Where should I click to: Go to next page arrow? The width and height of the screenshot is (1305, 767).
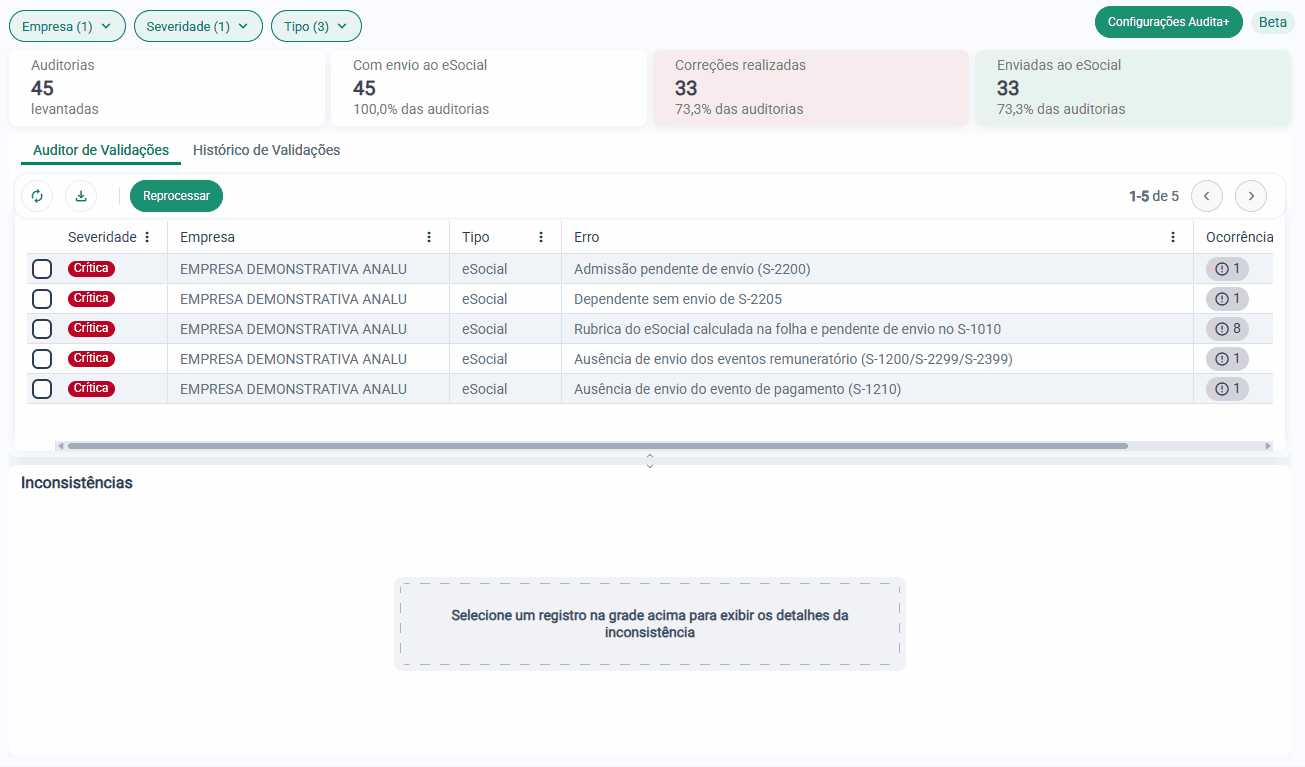pos(1251,196)
